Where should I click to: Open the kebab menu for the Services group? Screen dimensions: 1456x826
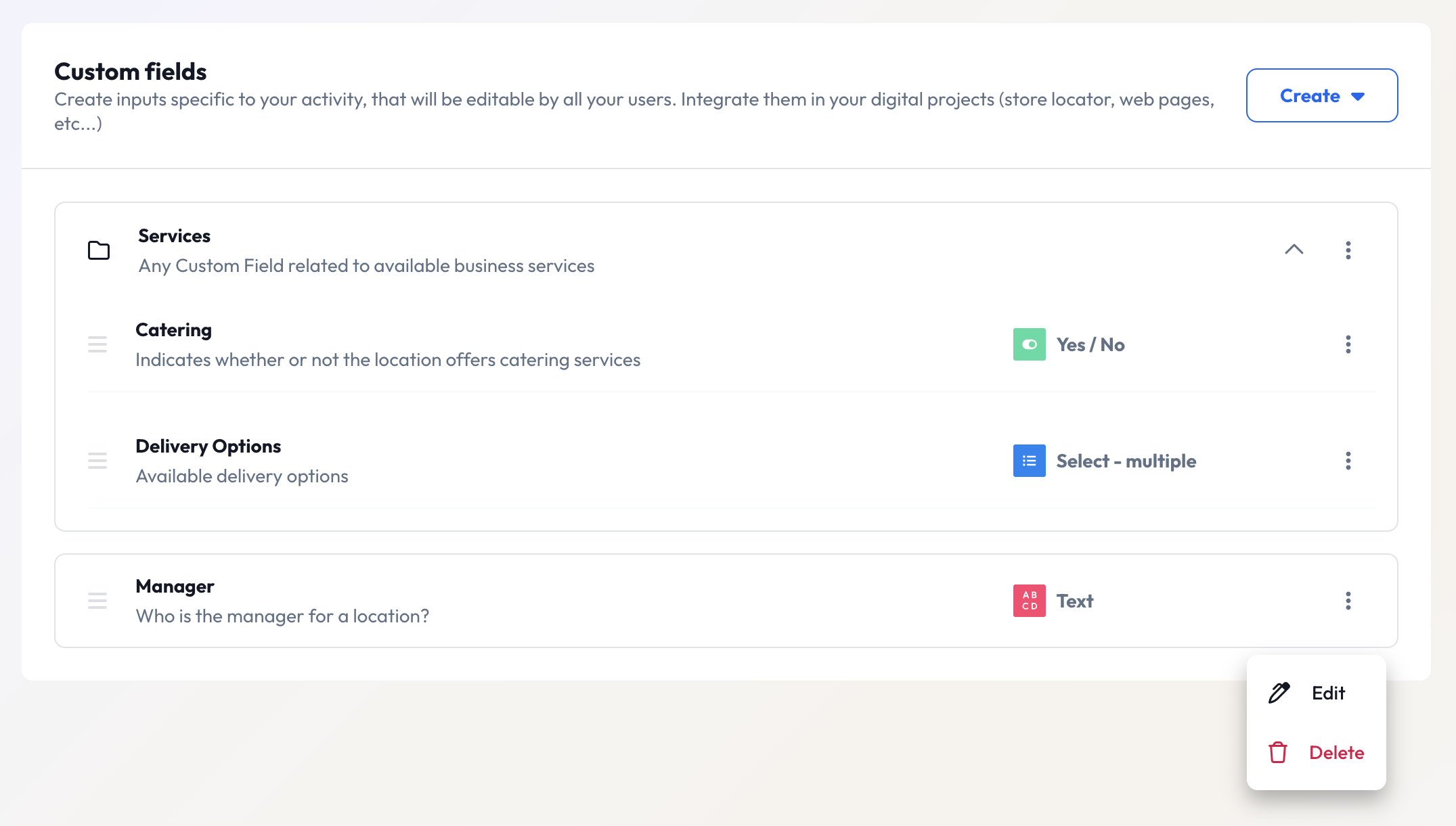click(1348, 250)
